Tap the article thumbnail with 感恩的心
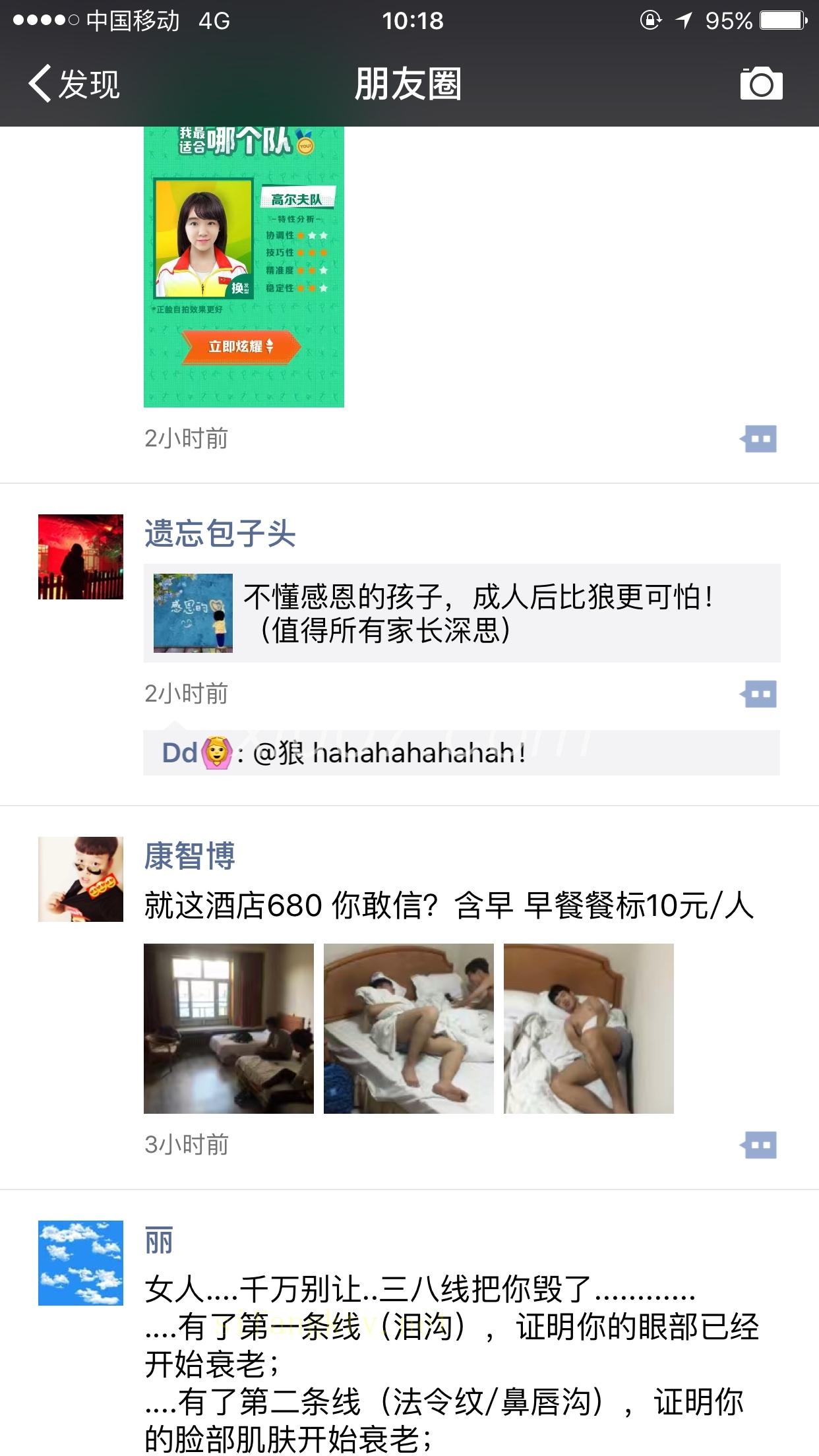The image size is (819, 1456). 193,613
